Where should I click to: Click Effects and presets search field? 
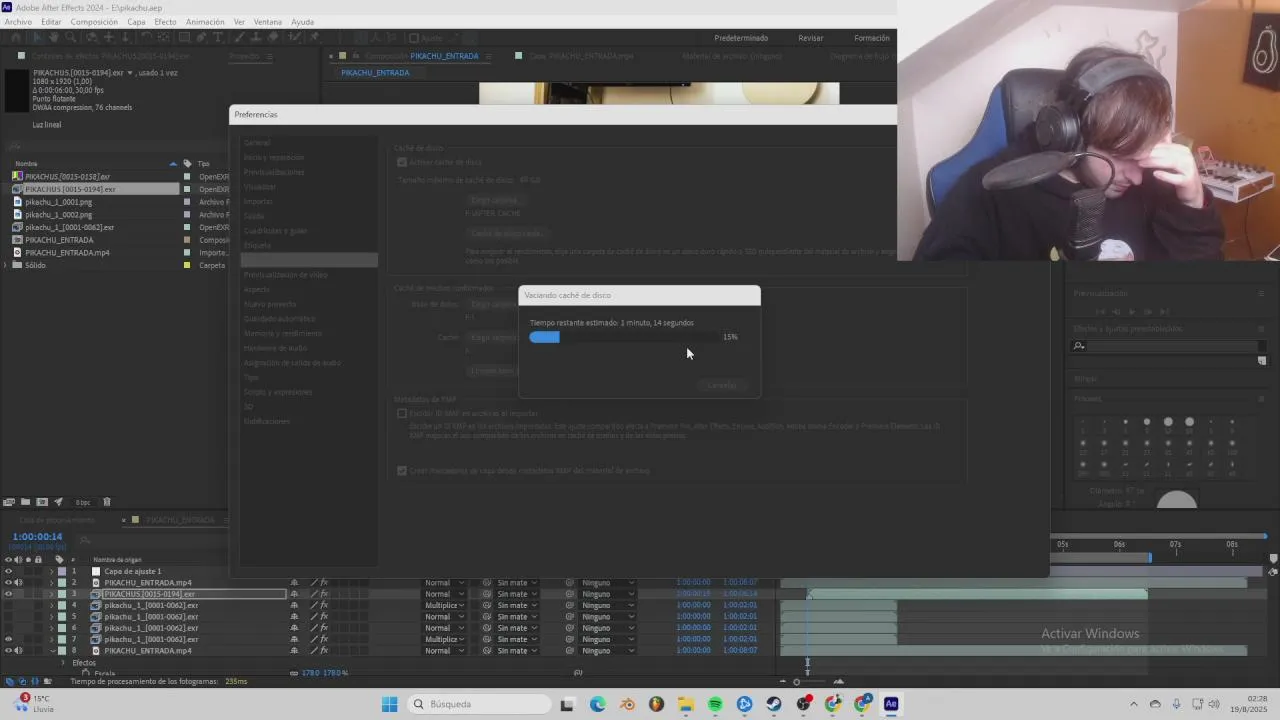1169,346
